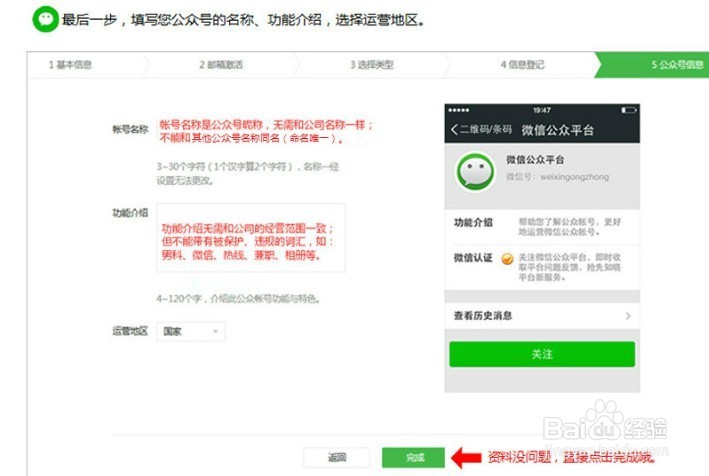The image size is (709, 476).
Task: Select step 4 信息登记 tab
Action: [x=522, y=65]
